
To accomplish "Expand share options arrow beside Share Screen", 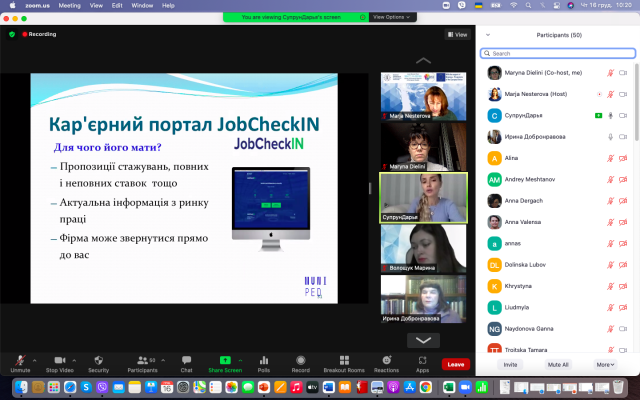I will point(240,360).
